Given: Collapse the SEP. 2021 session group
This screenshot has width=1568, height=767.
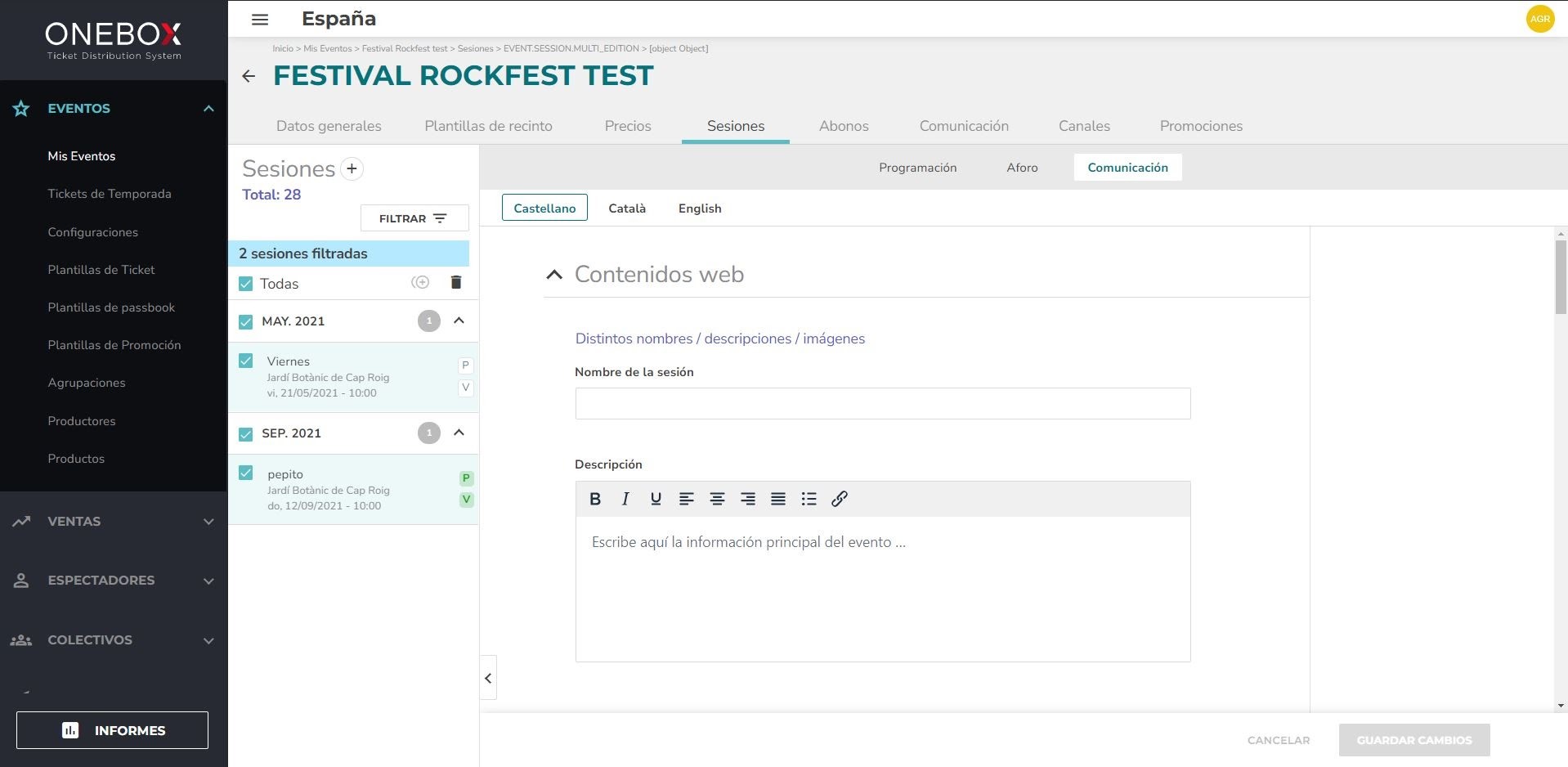Looking at the screenshot, I should pyautogui.click(x=459, y=433).
